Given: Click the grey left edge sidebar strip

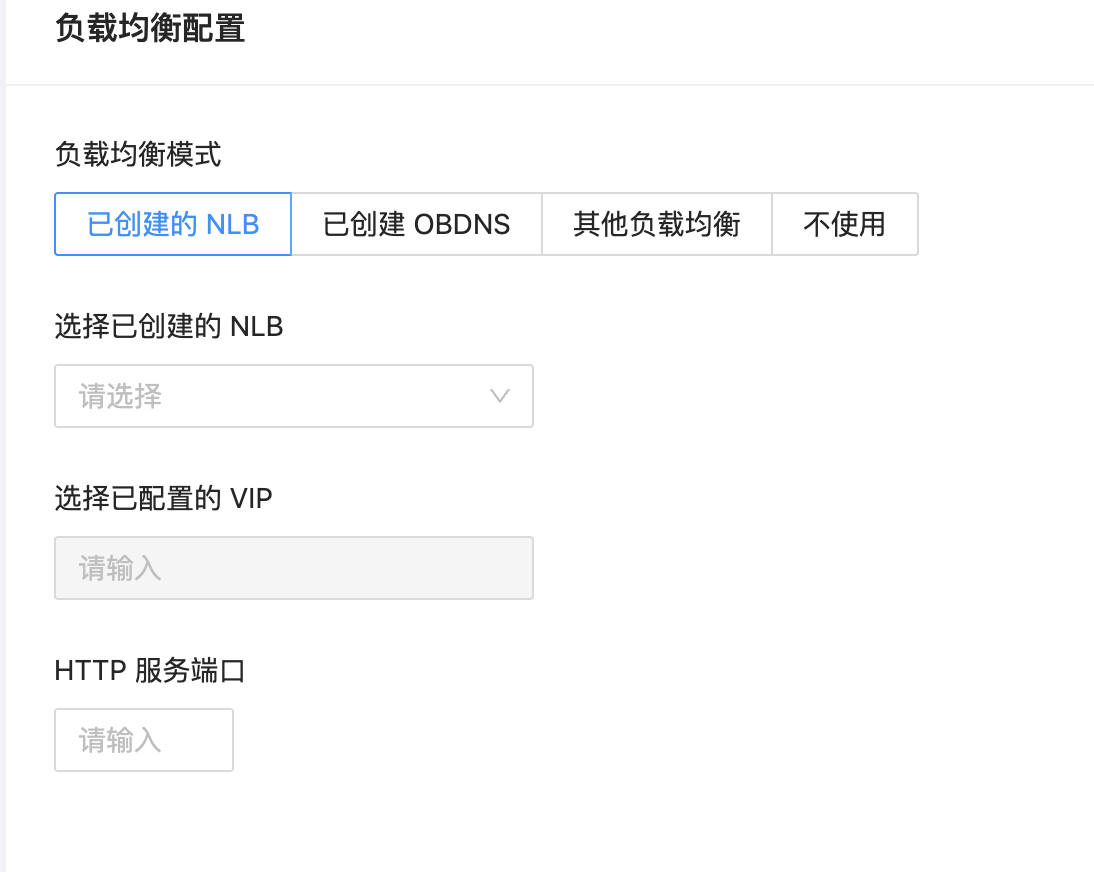Looking at the screenshot, I should pos(3,436).
